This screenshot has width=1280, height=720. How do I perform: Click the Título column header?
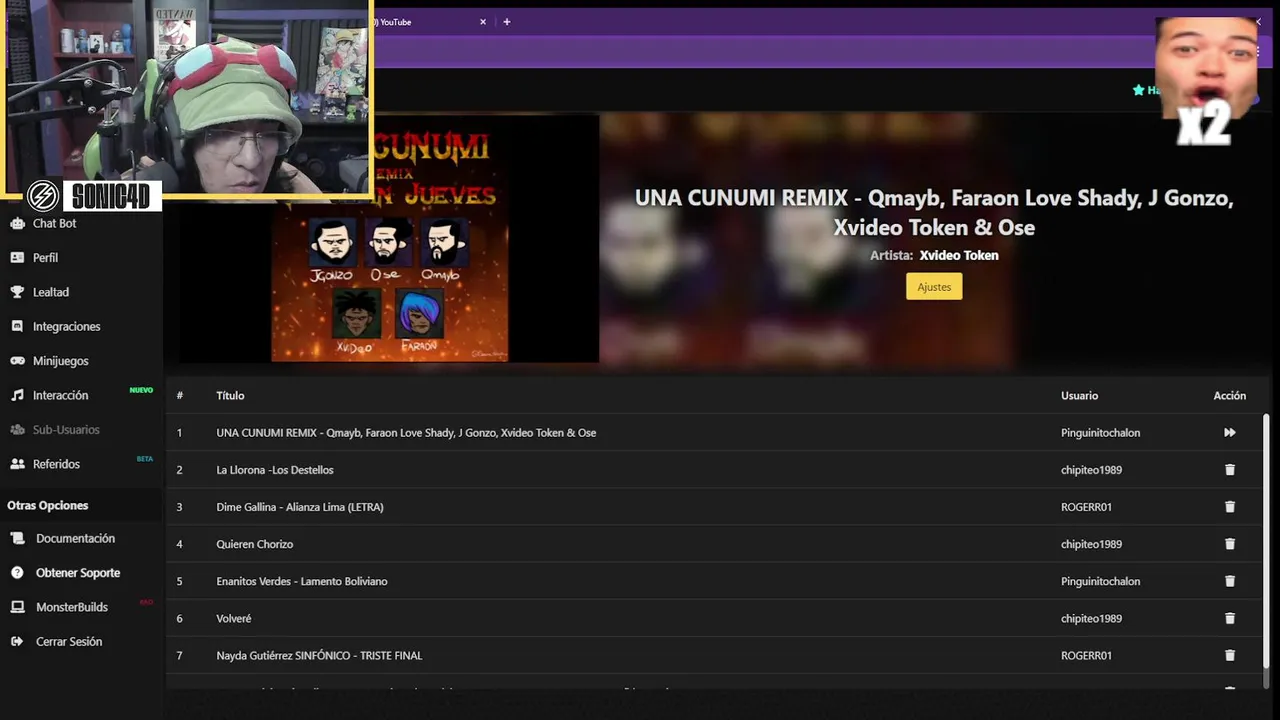coord(230,396)
